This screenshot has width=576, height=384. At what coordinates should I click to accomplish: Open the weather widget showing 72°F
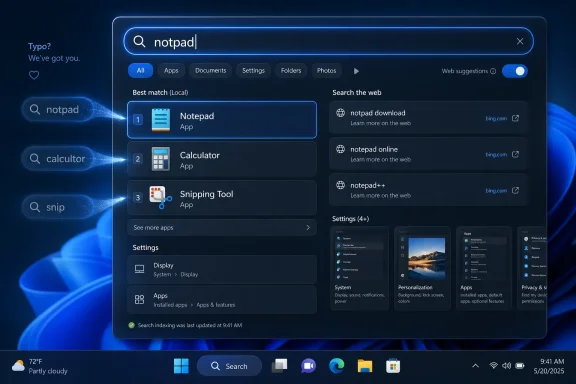tap(40, 366)
